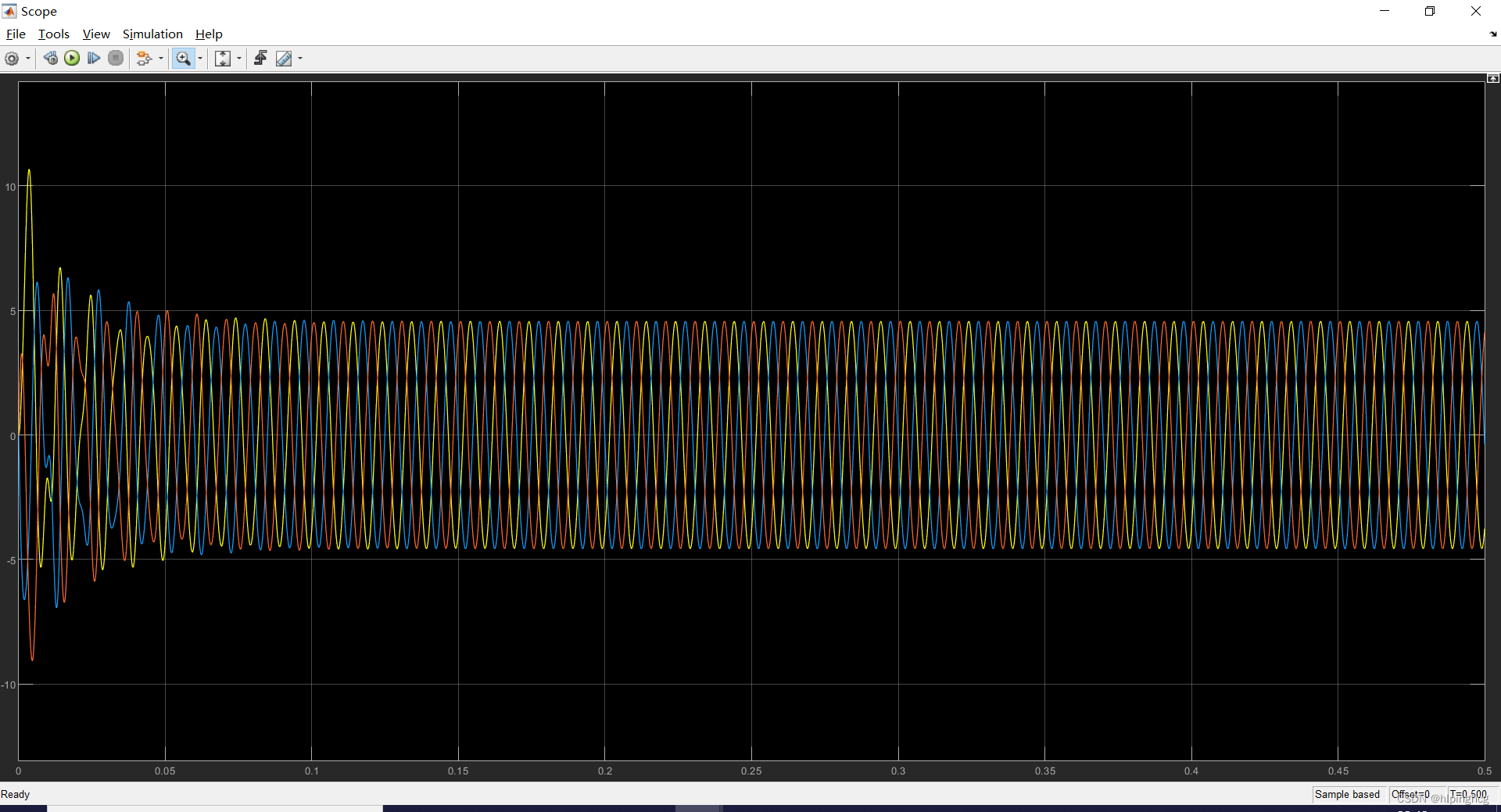The width and height of the screenshot is (1501, 812).
Task: Click the yellow signal's initial peak above 10
Action: tap(29, 170)
